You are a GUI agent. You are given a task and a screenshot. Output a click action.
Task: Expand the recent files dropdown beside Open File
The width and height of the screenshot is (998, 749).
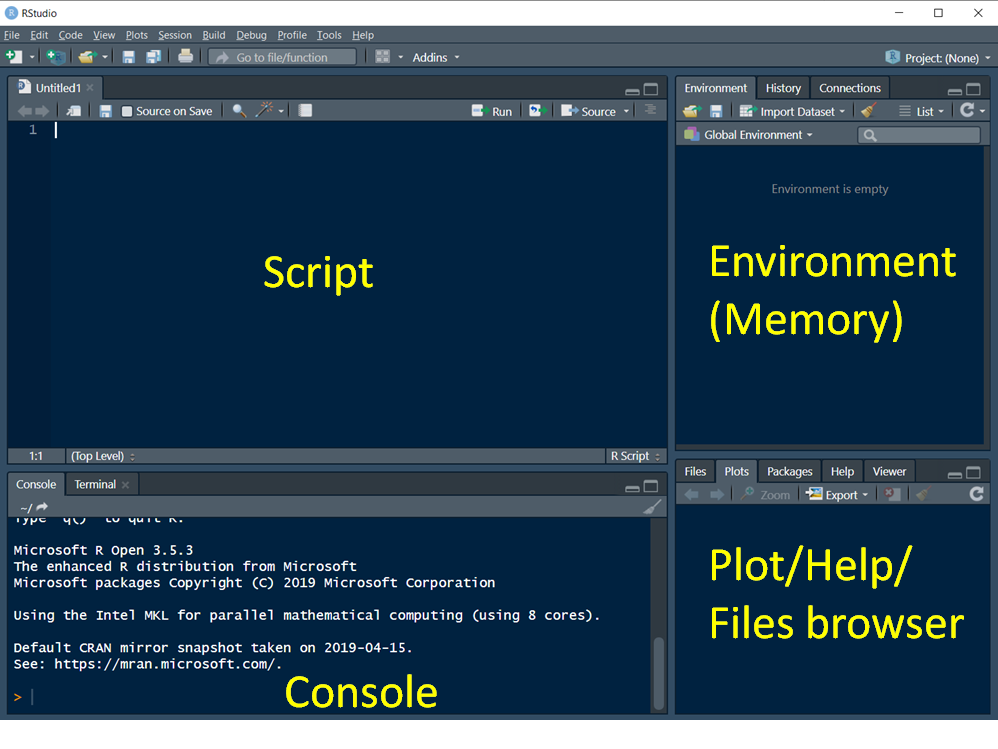click(105, 57)
